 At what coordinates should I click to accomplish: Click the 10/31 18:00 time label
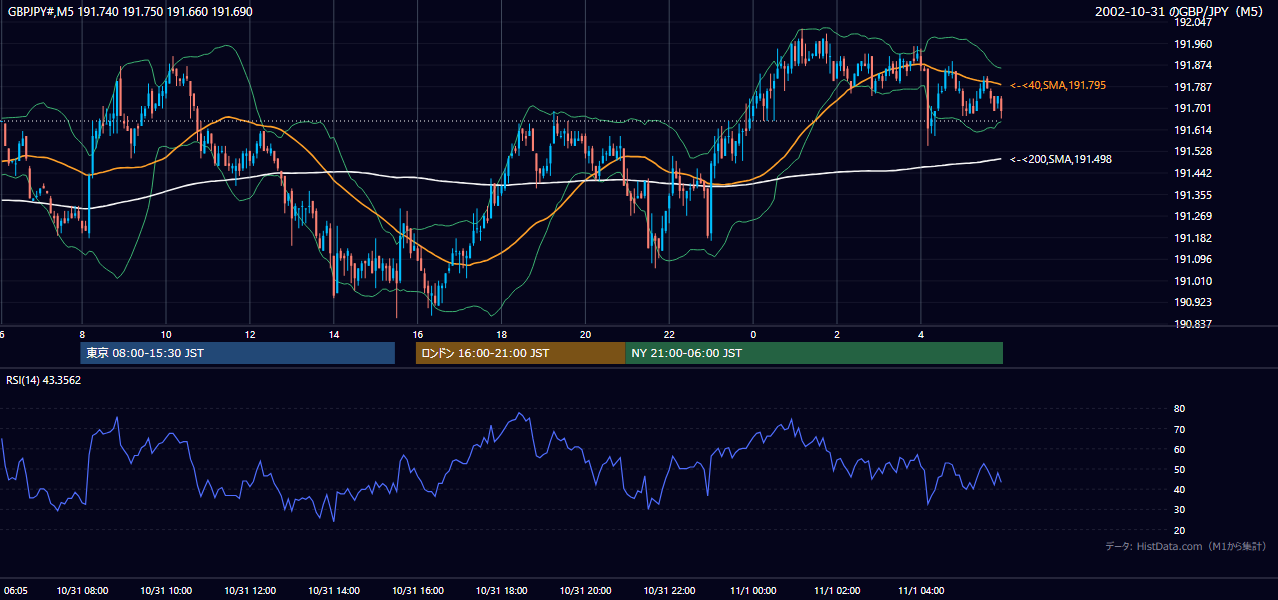point(502,591)
